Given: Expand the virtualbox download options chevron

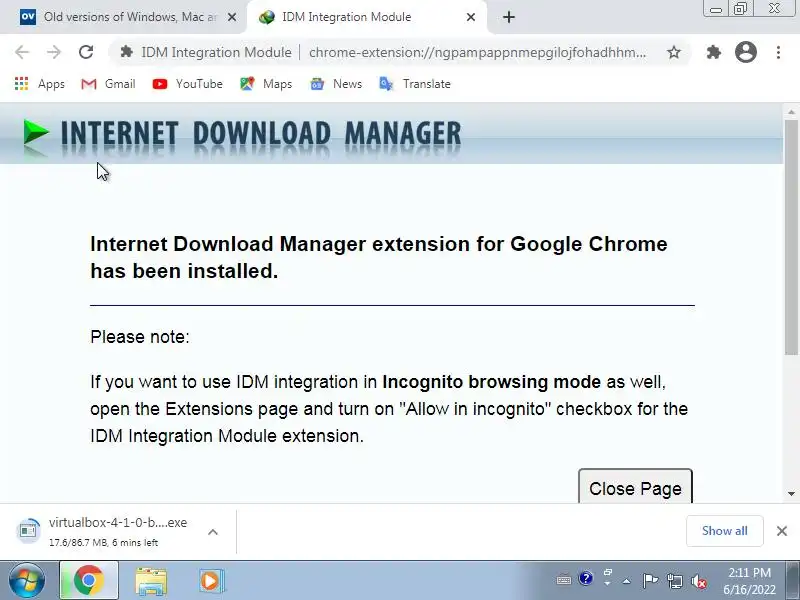Looking at the screenshot, I should click(213, 532).
